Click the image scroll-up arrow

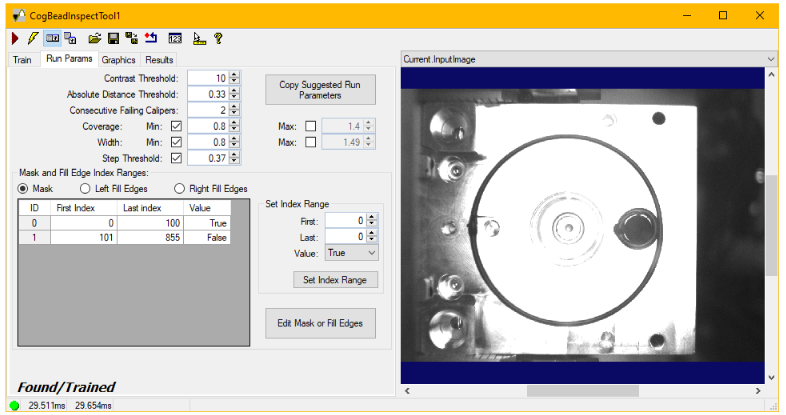(x=771, y=74)
